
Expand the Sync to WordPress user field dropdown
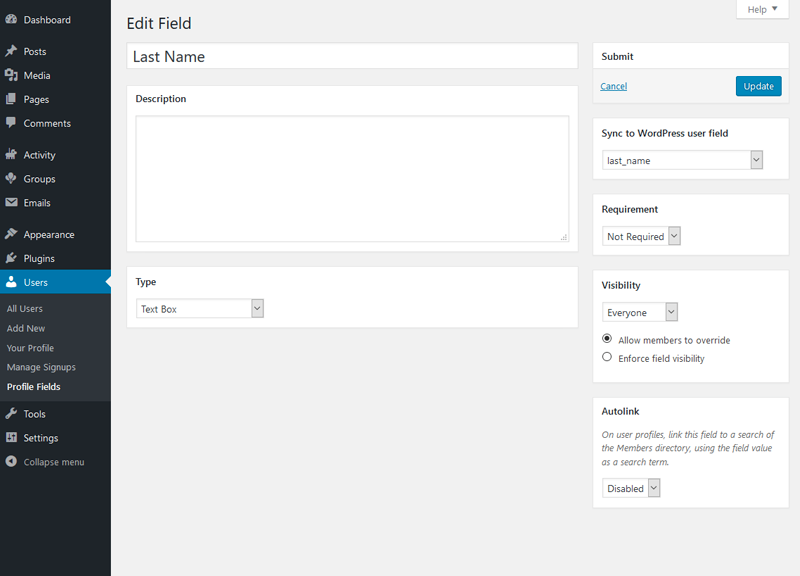[x=682, y=160]
